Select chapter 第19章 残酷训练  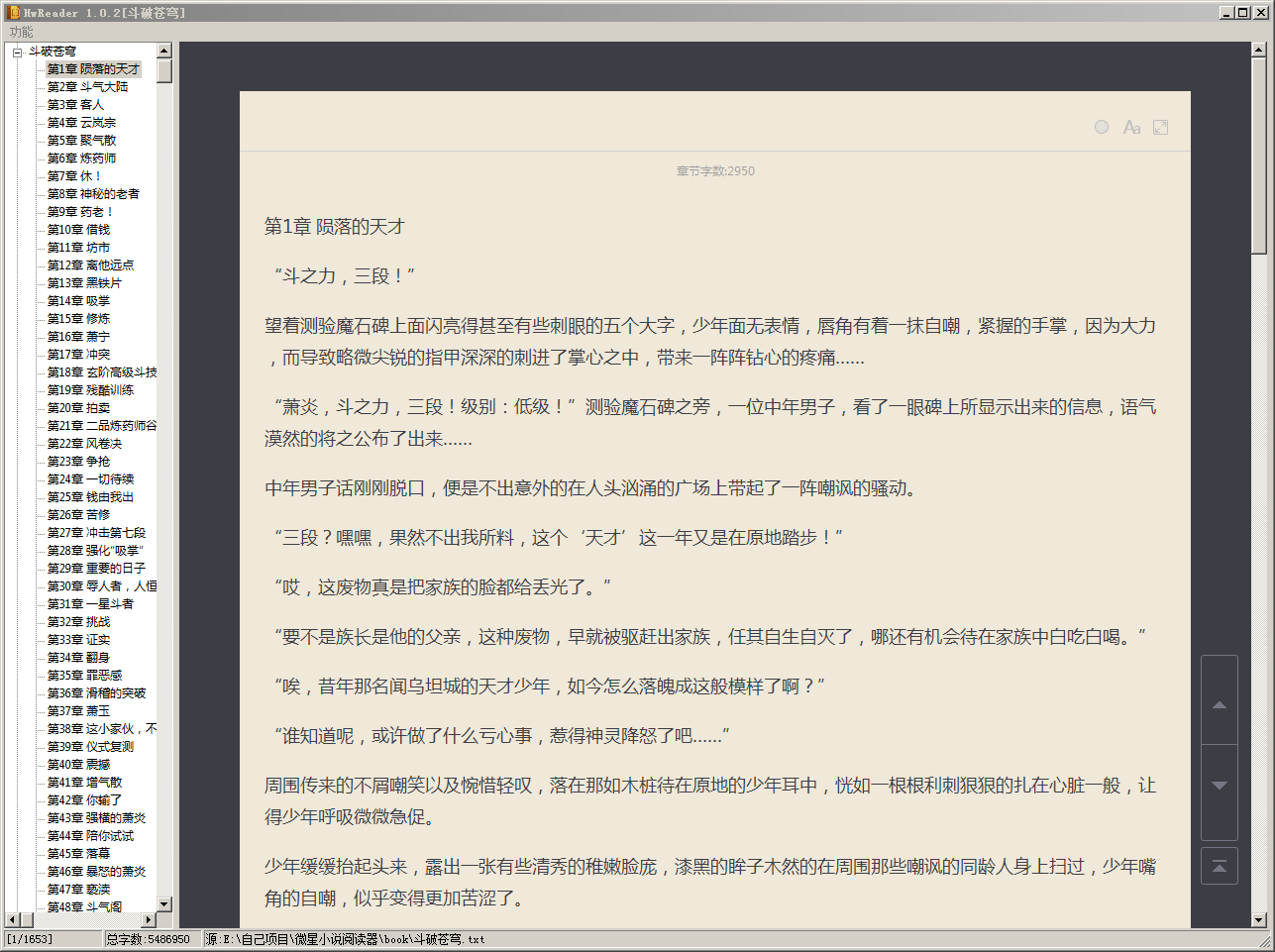[90, 390]
